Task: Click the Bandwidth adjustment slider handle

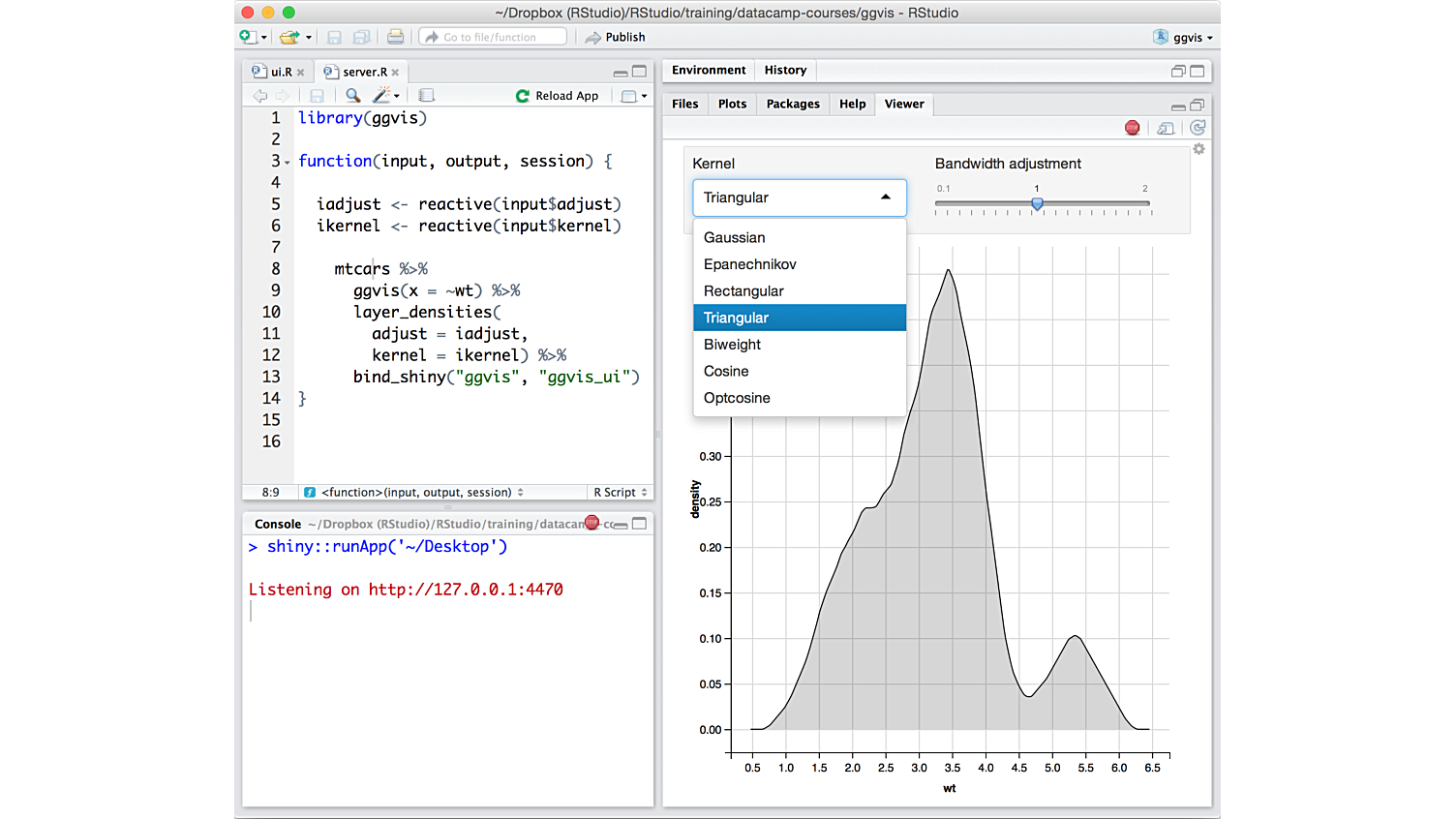Action: click(1037, 204)
